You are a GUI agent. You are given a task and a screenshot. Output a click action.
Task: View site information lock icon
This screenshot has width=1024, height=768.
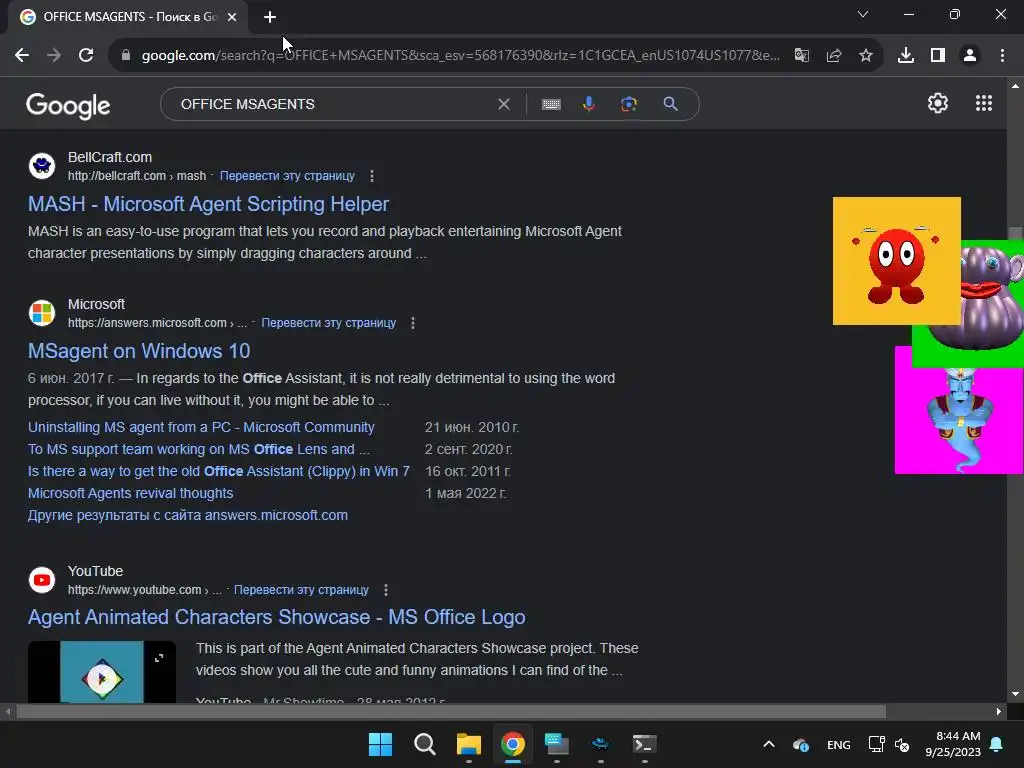pos(125,56)
